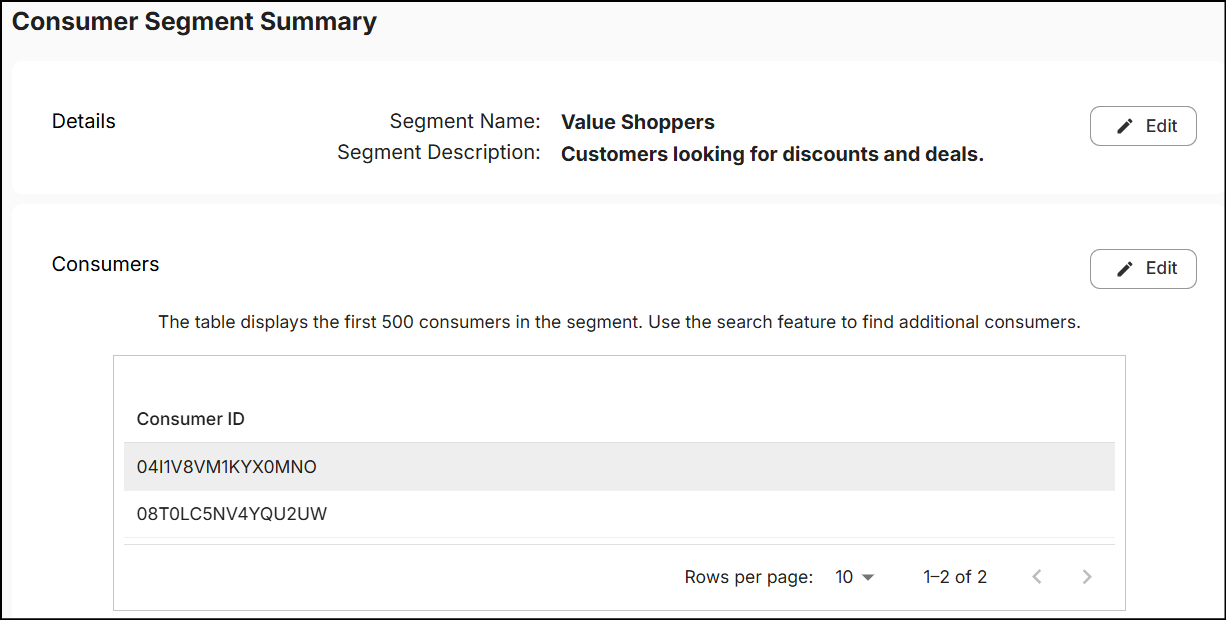Click Edit in the Consumers section
Screen dimensions: 1226x620
tap(1143, 268)
